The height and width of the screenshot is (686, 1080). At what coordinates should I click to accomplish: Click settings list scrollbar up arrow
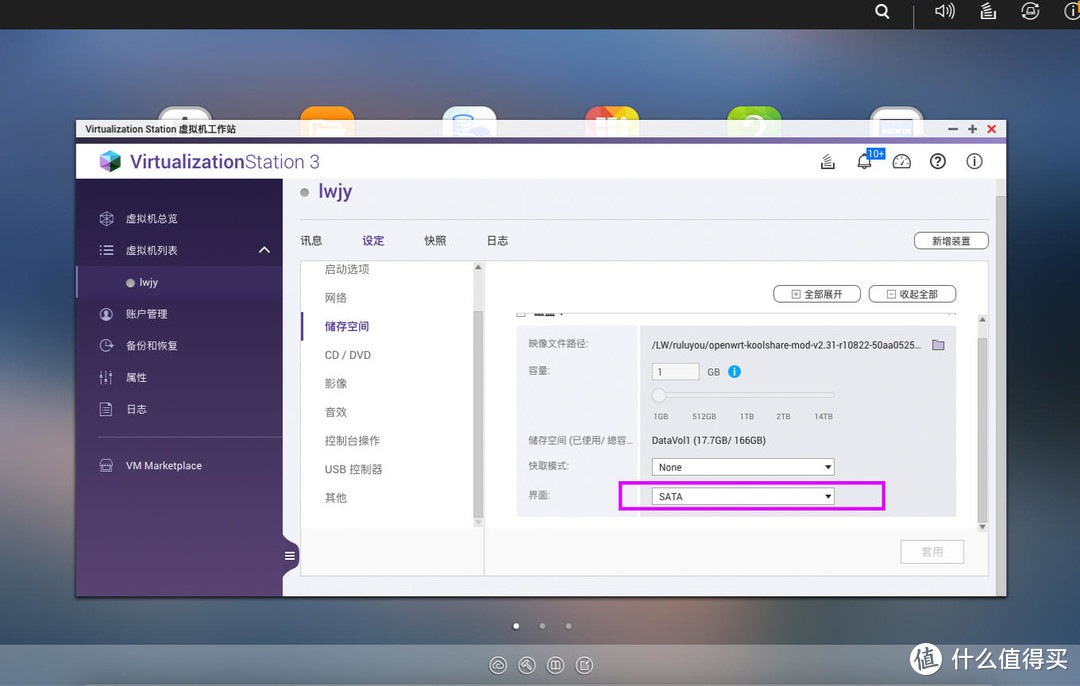pyautogui.click(x=478, y=267)
